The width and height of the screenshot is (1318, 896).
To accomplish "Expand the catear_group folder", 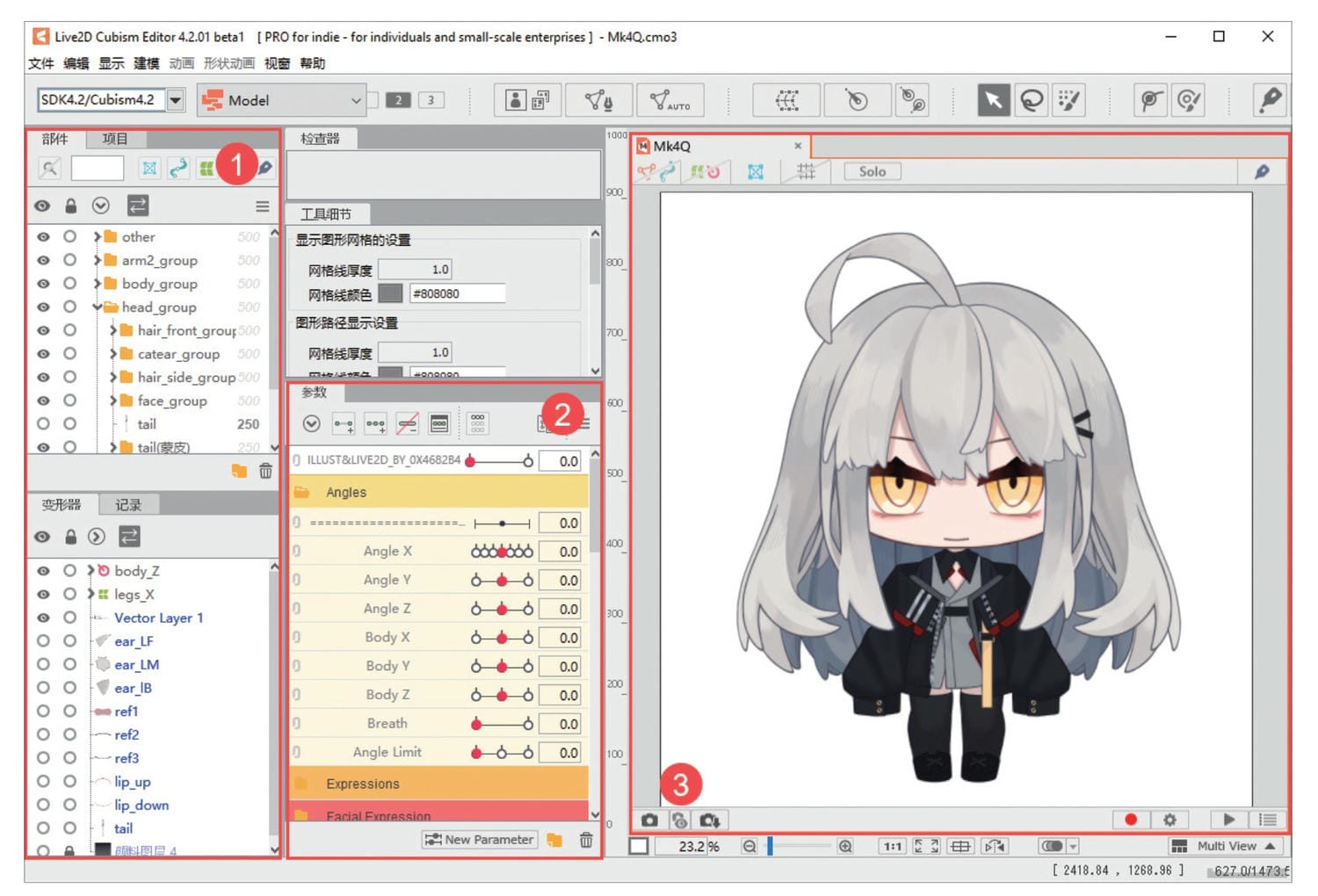I will tap(112, 354).
